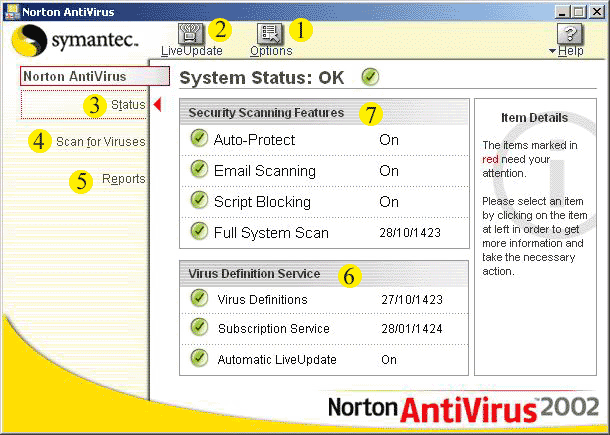
Task: Click the Script Blocking green check icon
Action: 199,200
